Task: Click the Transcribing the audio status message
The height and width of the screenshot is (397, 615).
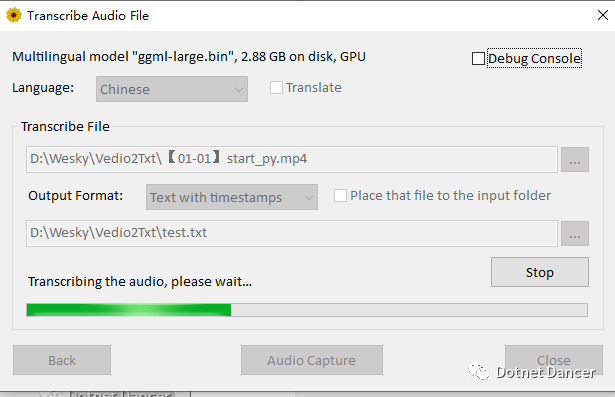Action: pyautogui.click(x=140, y=282)
